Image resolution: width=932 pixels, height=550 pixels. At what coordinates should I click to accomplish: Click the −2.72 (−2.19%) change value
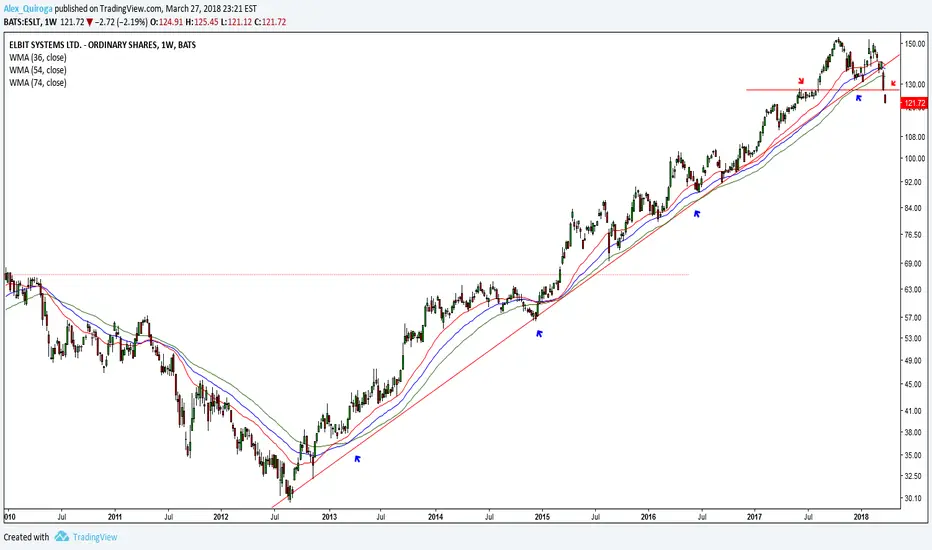point(121,22)
